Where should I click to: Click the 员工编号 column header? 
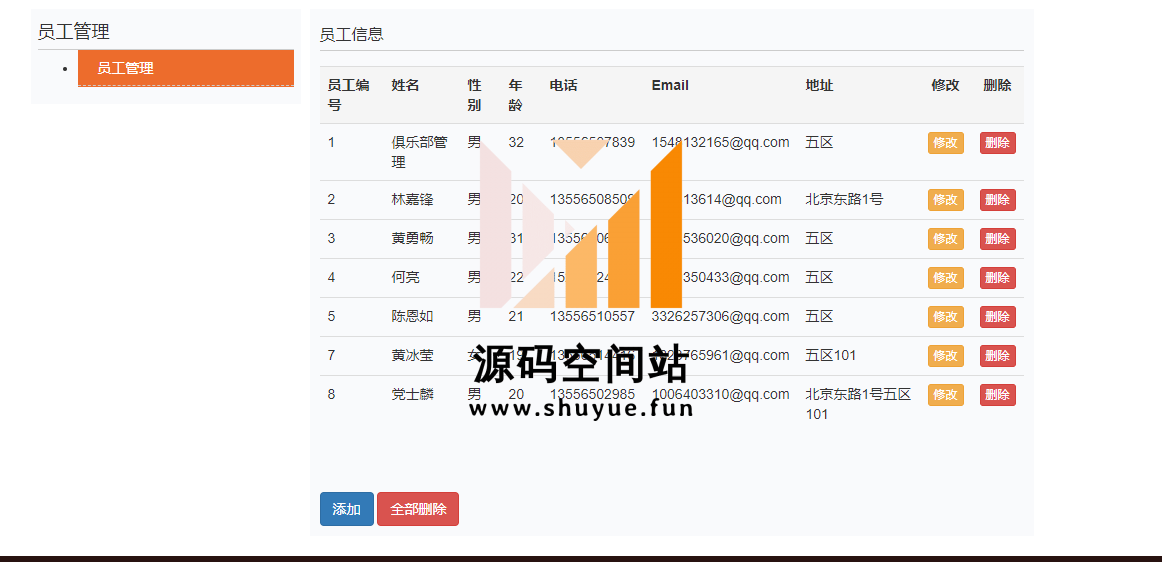click(348, 95)
